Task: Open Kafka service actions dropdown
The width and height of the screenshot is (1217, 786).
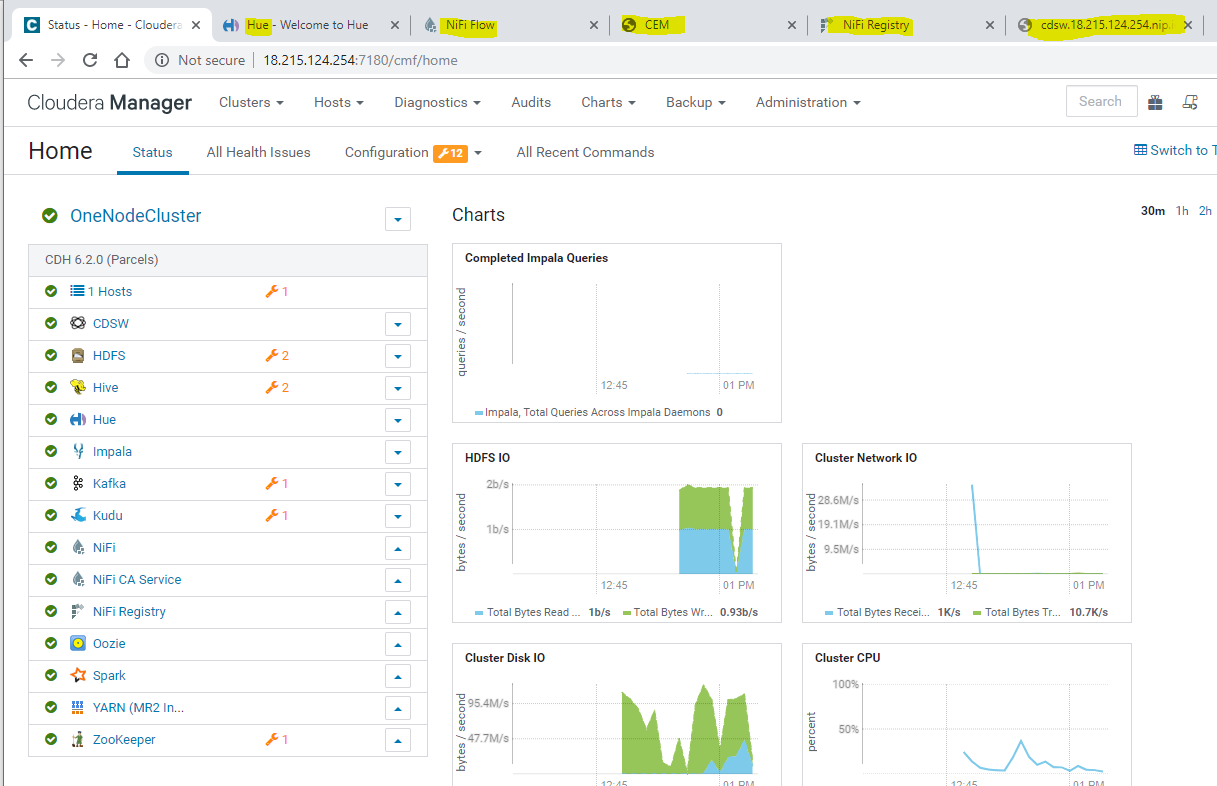Action: click(398, 484)
